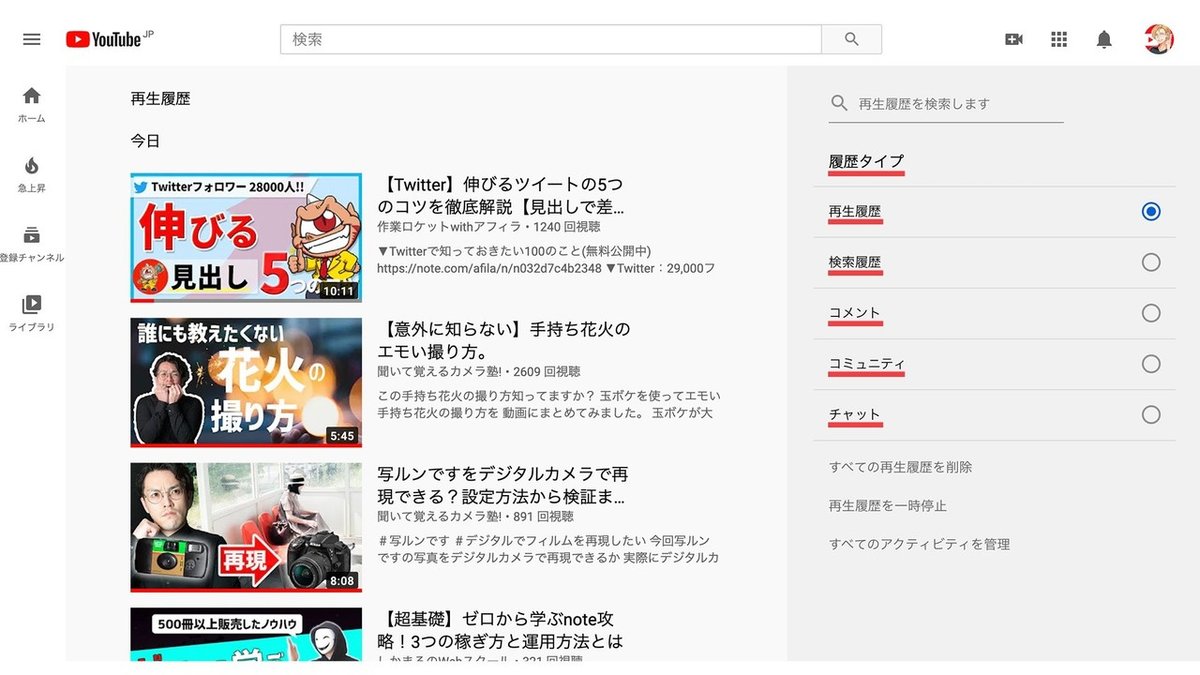Image resolution: width=1200 pixels, height=675 pixels.
Task: Open title 【Twitter】伸びるツイートの5つのコツ
Action: pyautogui.click(x=501, y=196)
